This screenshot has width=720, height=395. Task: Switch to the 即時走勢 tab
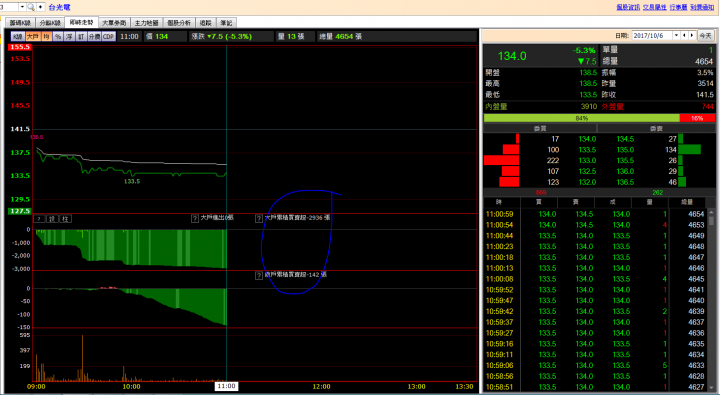[81, 22]
